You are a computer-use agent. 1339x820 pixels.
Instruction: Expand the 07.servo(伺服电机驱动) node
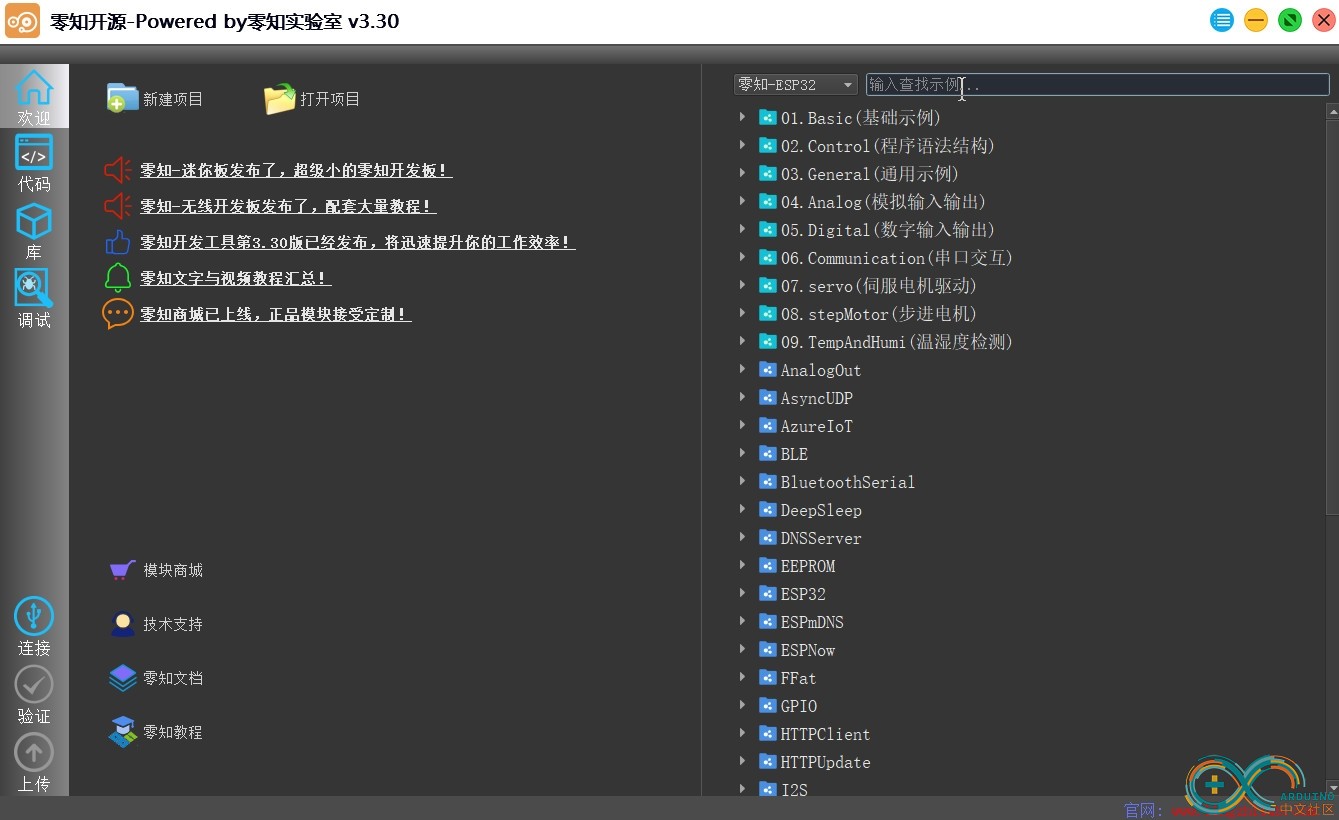(742, 285)
